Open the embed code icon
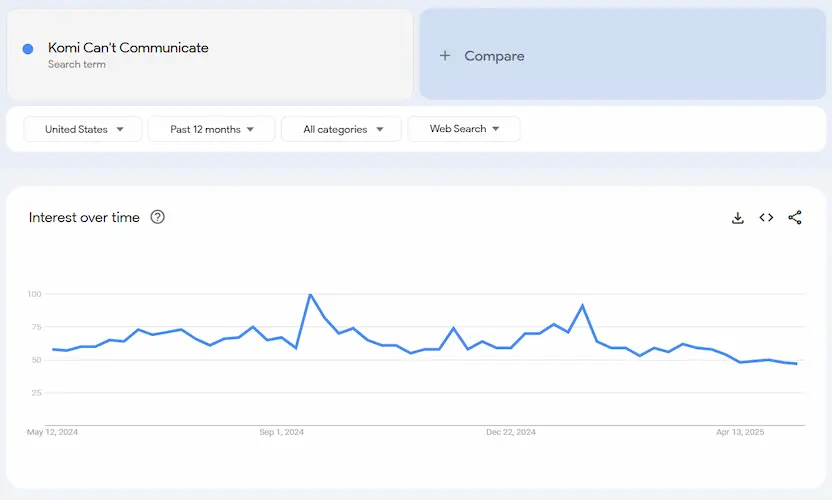This screenshot has height=500, width=832. click(x=766, y=218)
